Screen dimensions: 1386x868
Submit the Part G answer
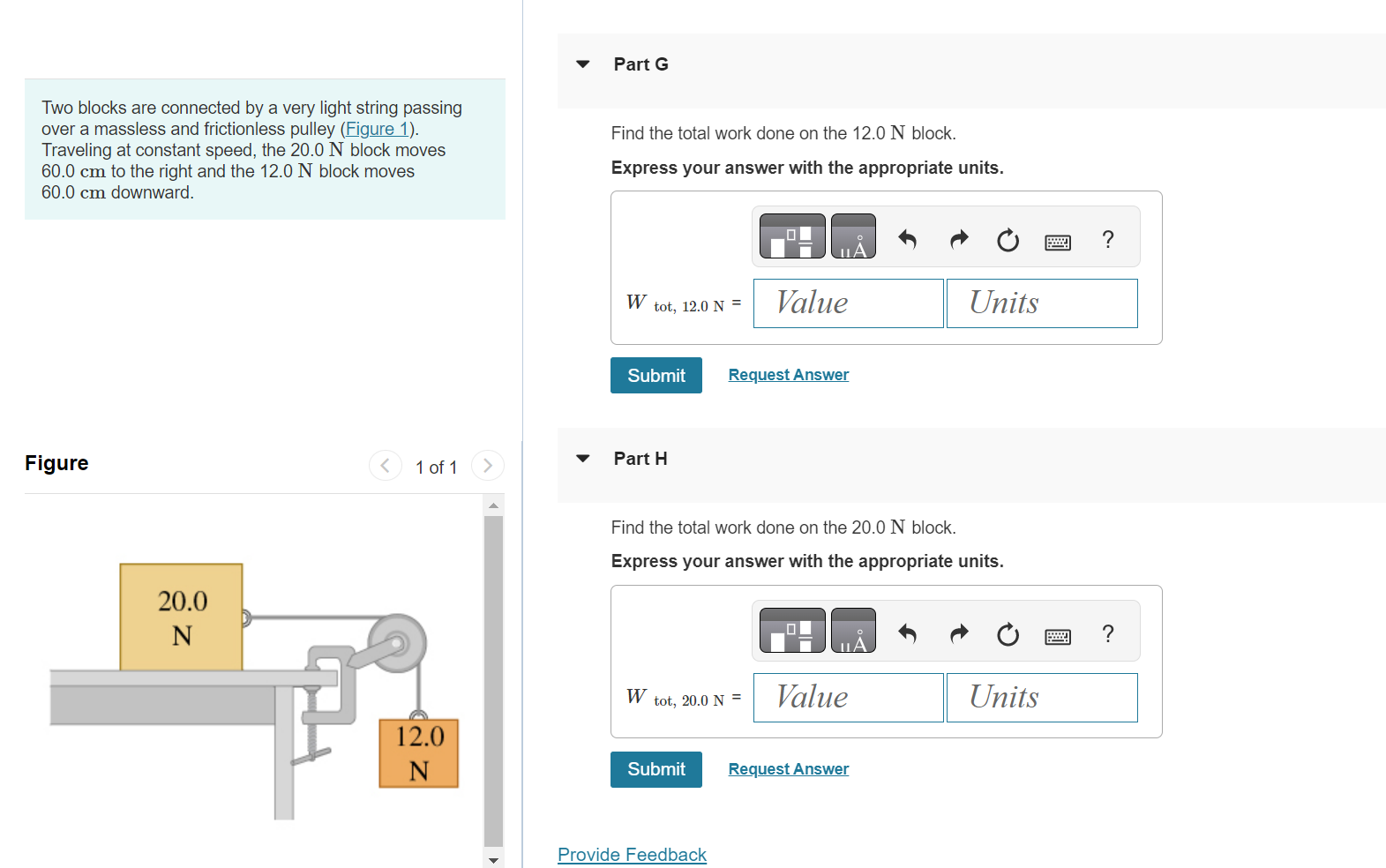pyautogui.click(x=656, y=375)
